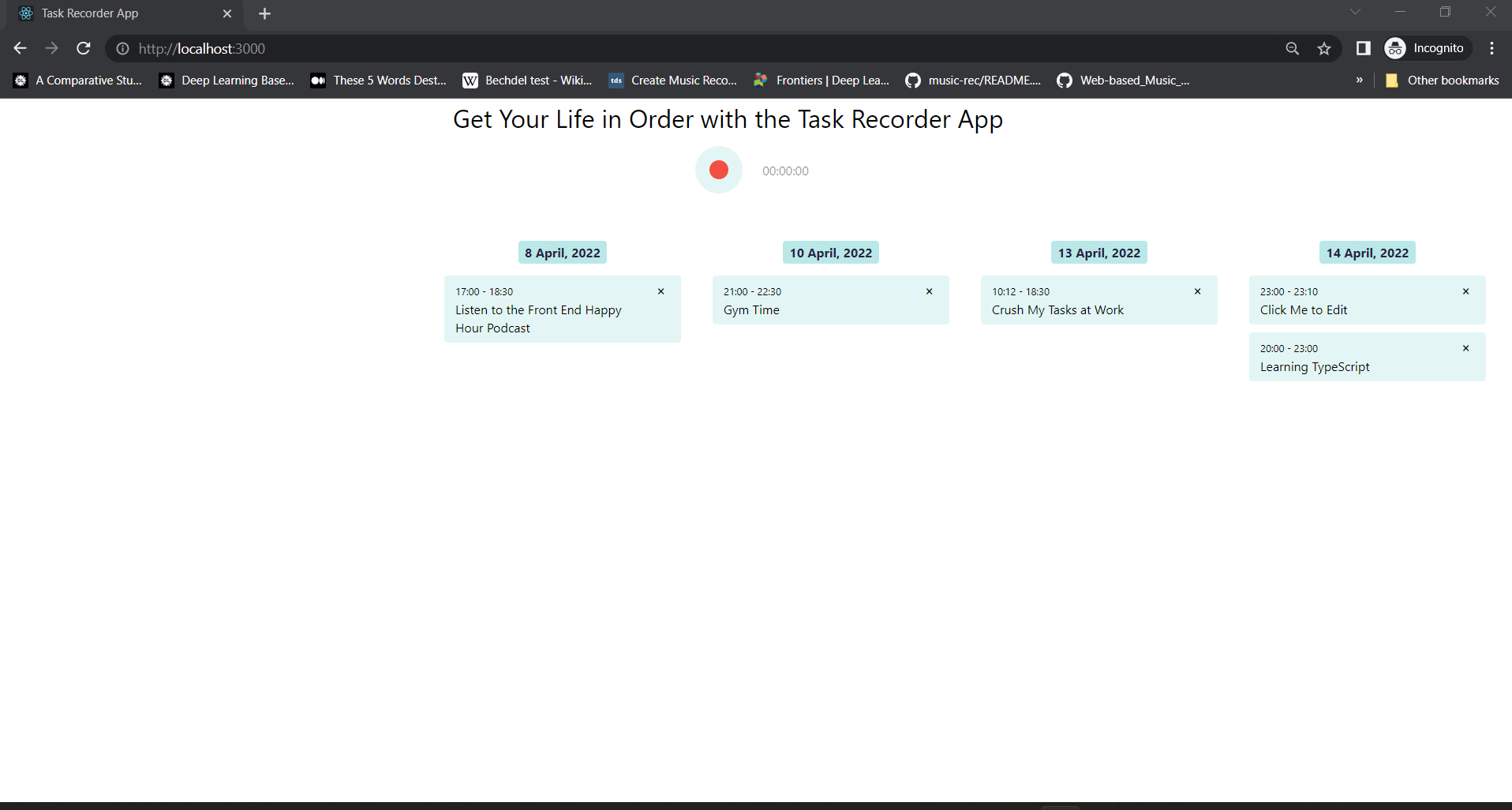Open find-in-page with the magnifier icon
This screenshot has height=810, width=1512.
pos(1293,48)
